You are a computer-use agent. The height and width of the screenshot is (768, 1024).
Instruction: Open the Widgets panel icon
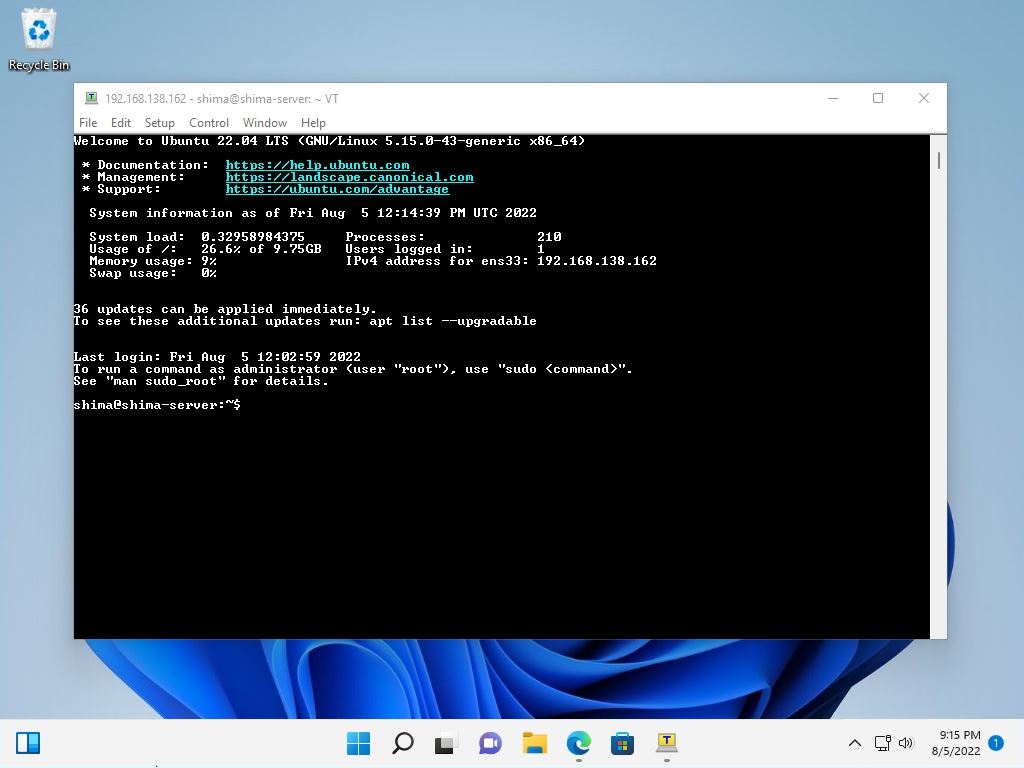[28, 743]
